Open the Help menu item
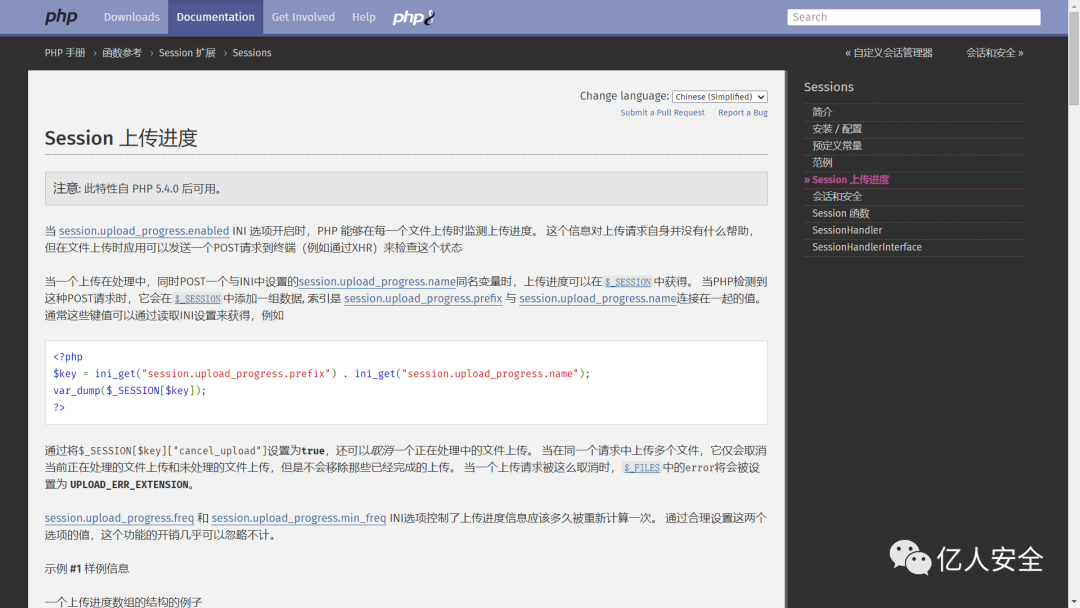This screenshot has height=608, width=1080. tap(364, 17)
